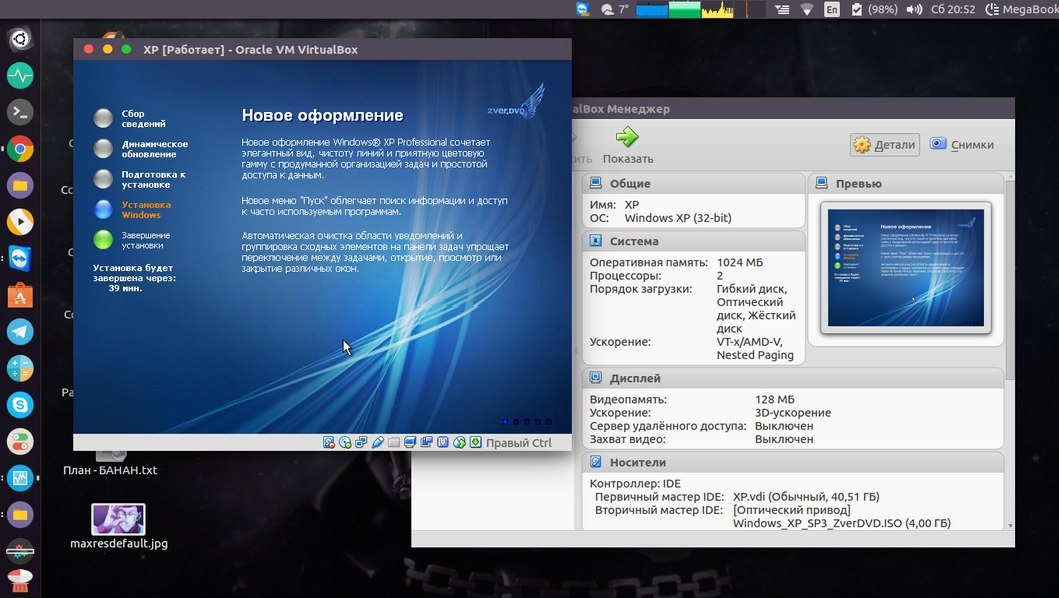Click the VM preview thumbnail
The height and width of the screenshot is (598, 1059).
[906, 268]
